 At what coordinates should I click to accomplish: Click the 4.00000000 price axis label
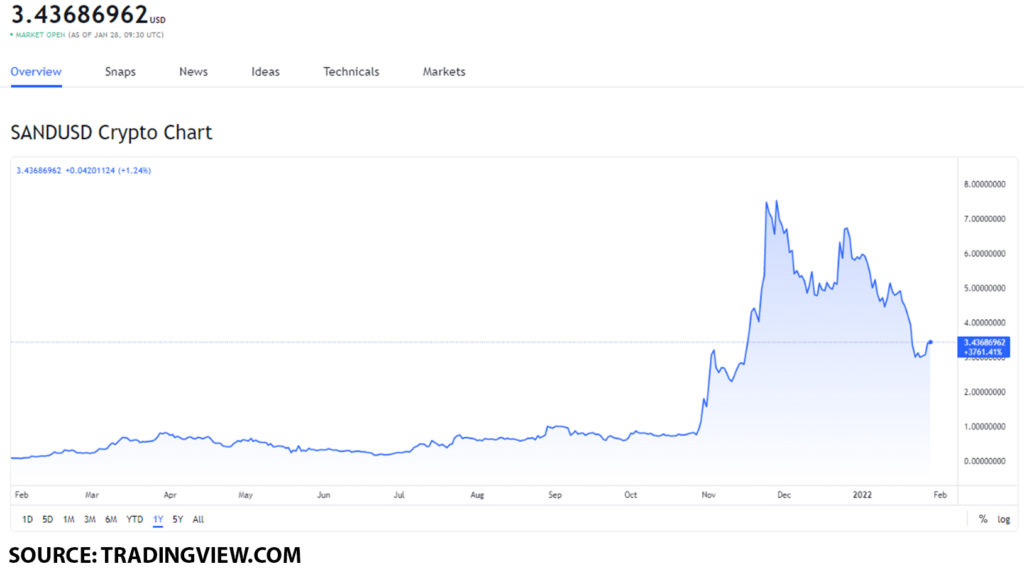tap(985, 323)
